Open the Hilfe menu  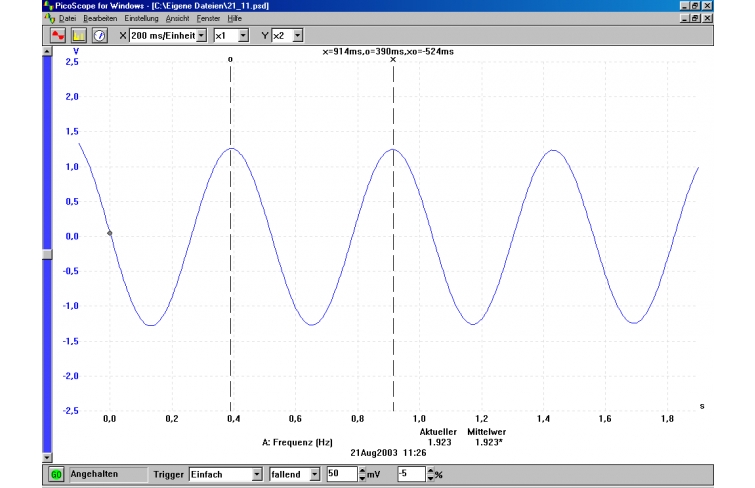[234, 18]
